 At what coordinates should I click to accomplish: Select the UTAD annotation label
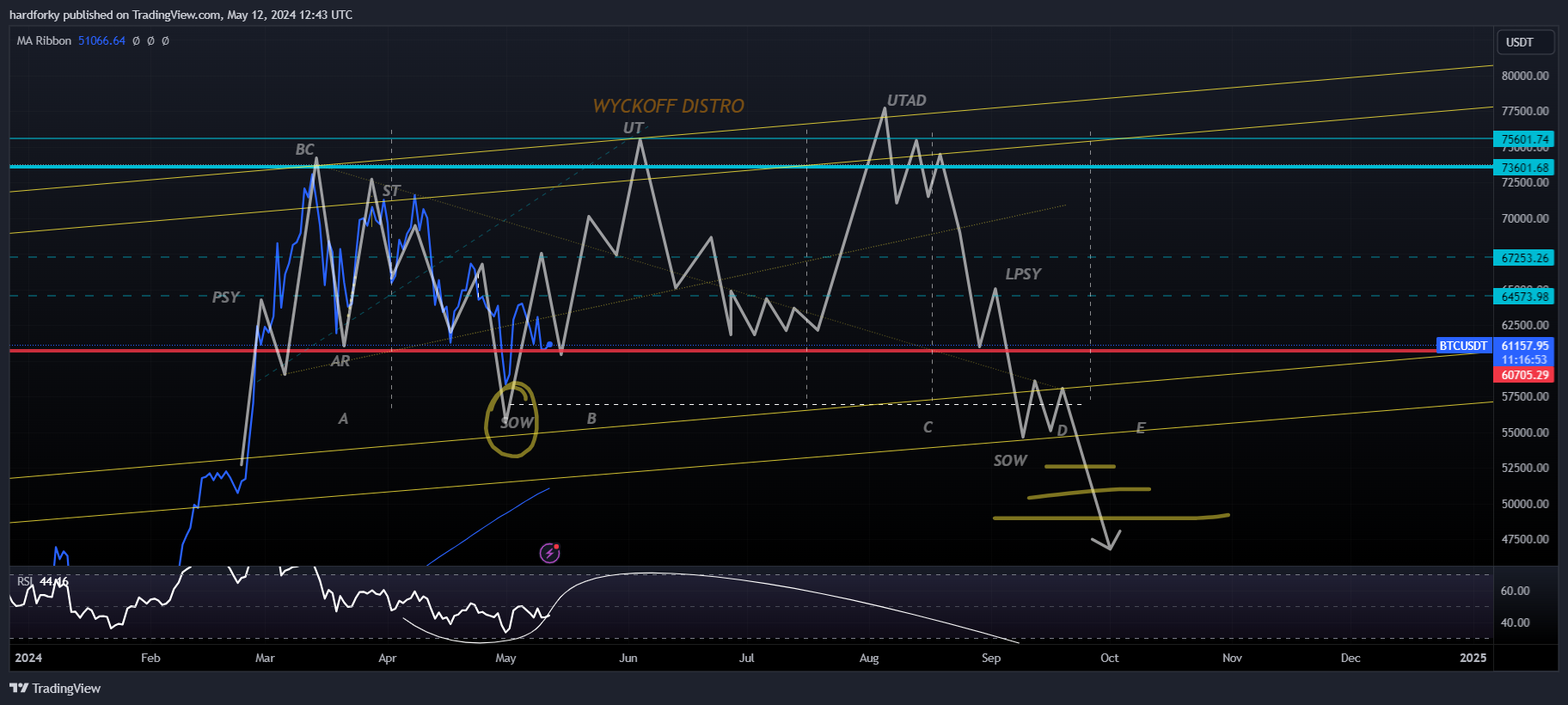pyautogui.click(x=906, y=101)
